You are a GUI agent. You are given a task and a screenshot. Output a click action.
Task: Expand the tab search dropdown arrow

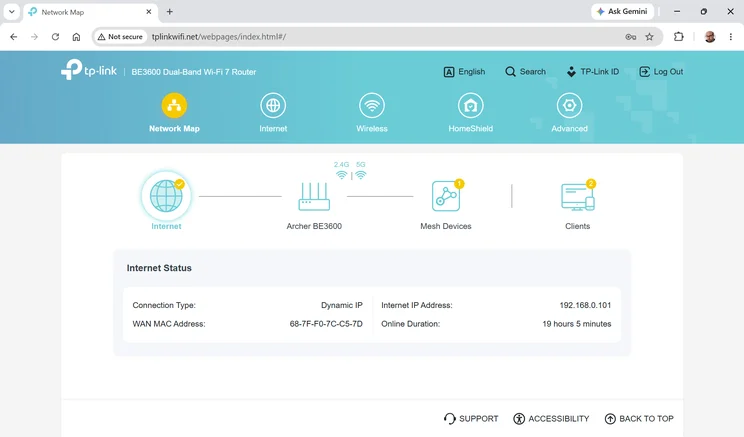click(11, 11)
